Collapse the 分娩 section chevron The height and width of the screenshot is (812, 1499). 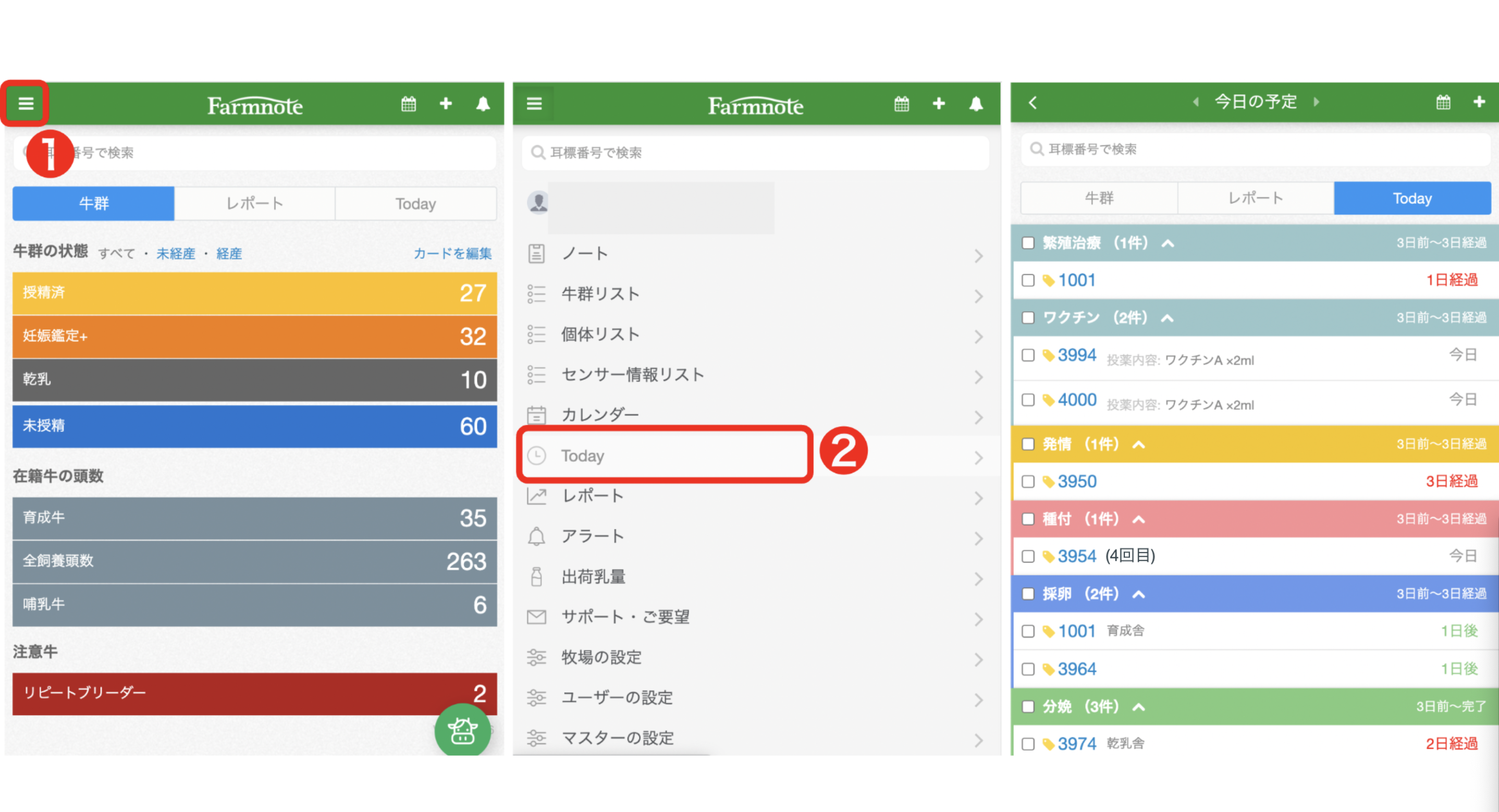point(1139,707)
